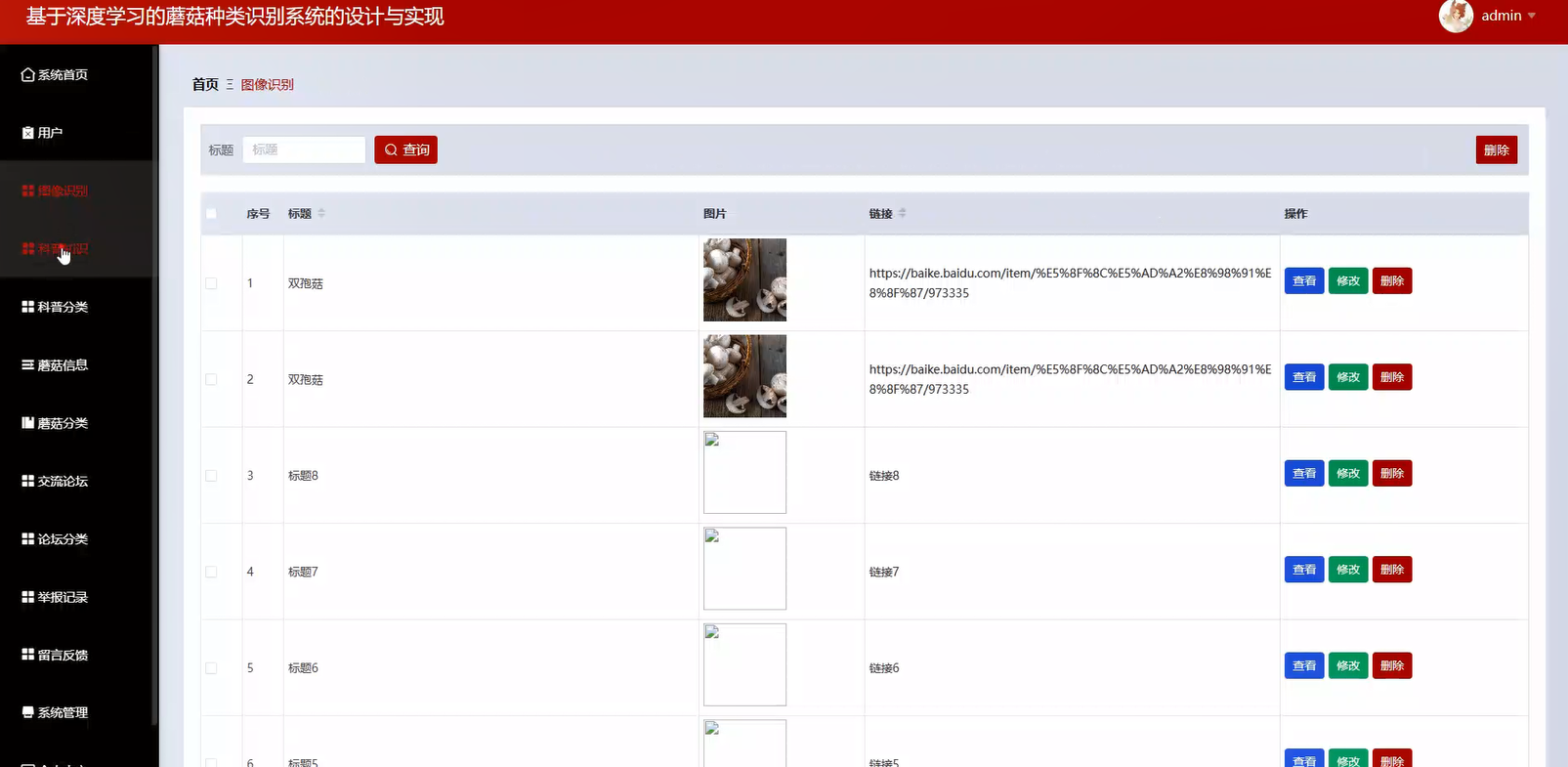Click 修改 for row 1 双孢菇
This screenshot has width=1568, height=767.
(x=1348, y=280)
